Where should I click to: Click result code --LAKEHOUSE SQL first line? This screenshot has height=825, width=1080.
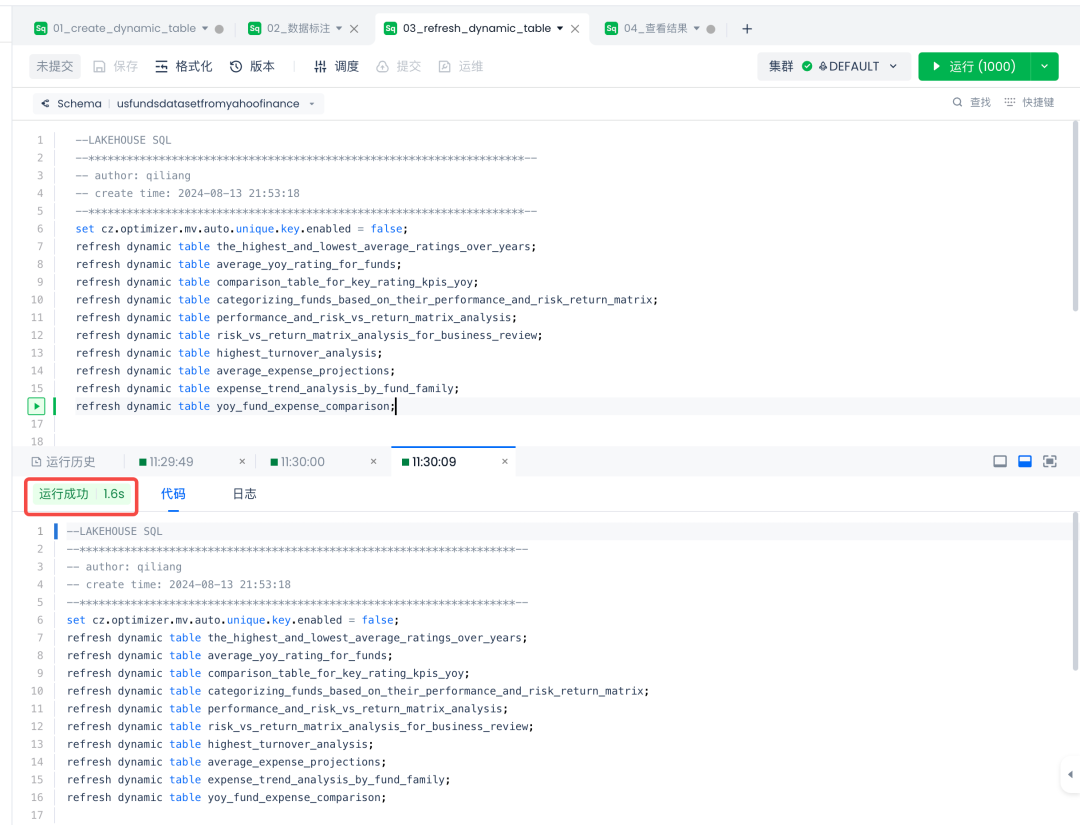pyautogui.click(x=114, y=532)
